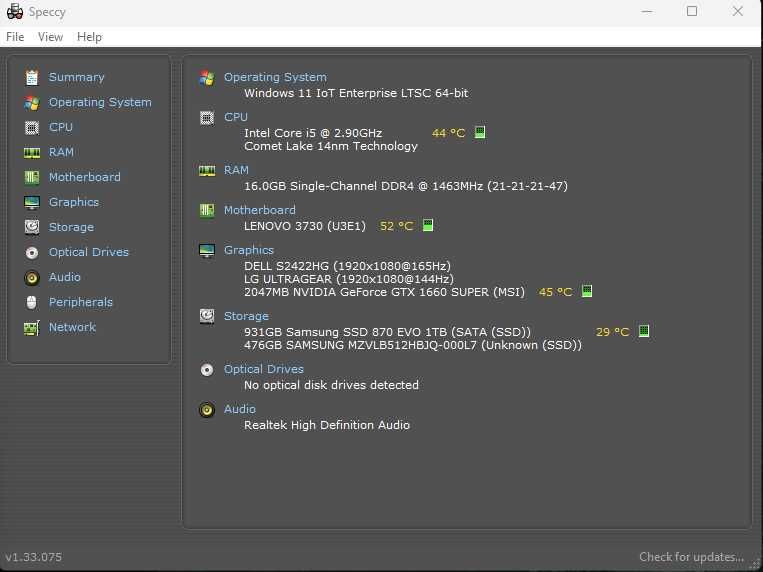Click the Audio speaker icon in sidebar
The image size is (763, 572).
click(x=32, y=277)
